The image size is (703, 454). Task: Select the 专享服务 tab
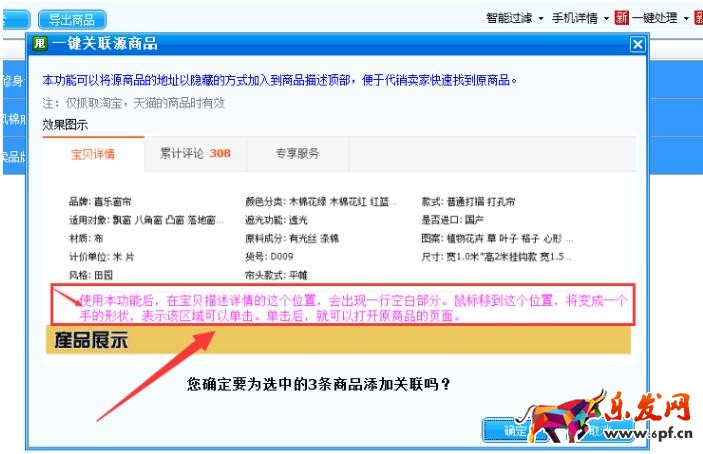[x=297, y=153]
